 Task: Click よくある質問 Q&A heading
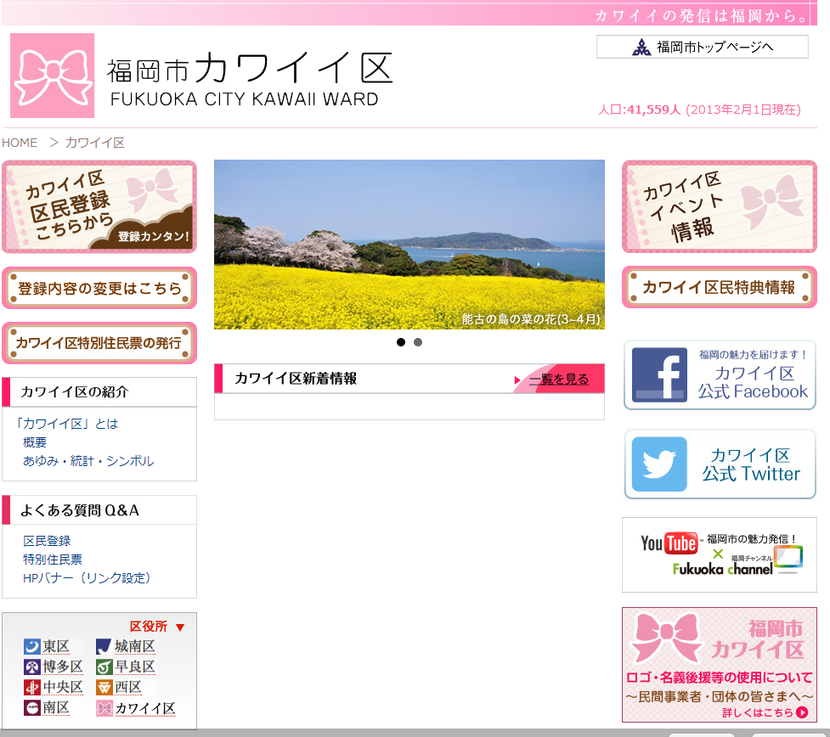click(x=79, y=510)
